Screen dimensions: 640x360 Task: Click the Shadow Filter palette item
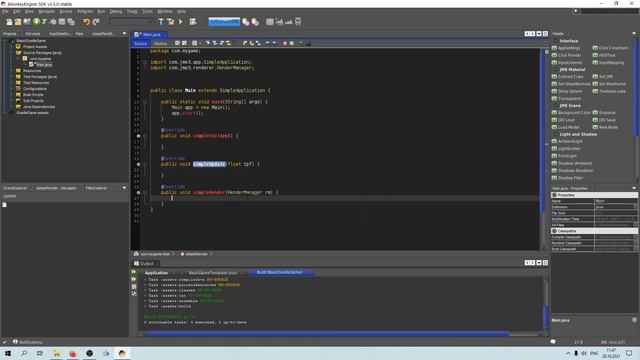(567, 178)
